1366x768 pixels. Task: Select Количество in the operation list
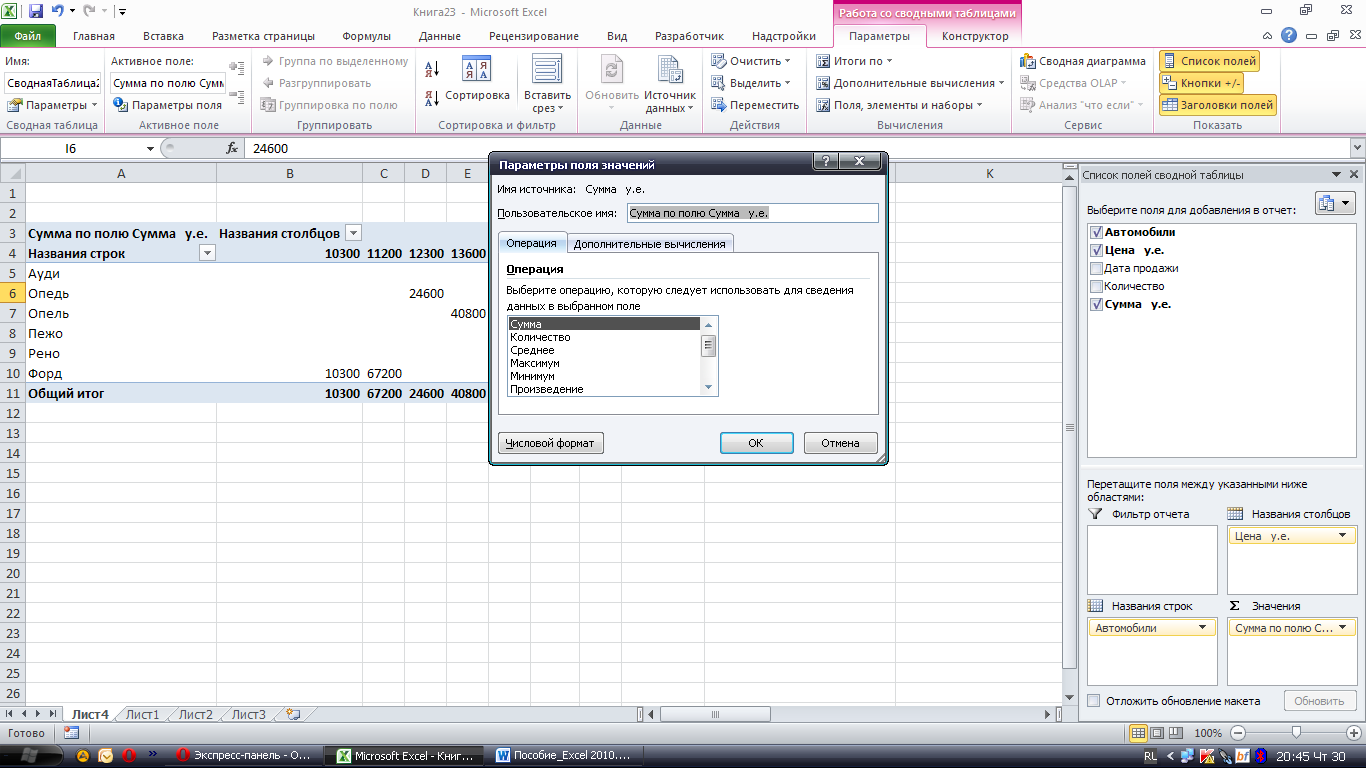(605, 337)
